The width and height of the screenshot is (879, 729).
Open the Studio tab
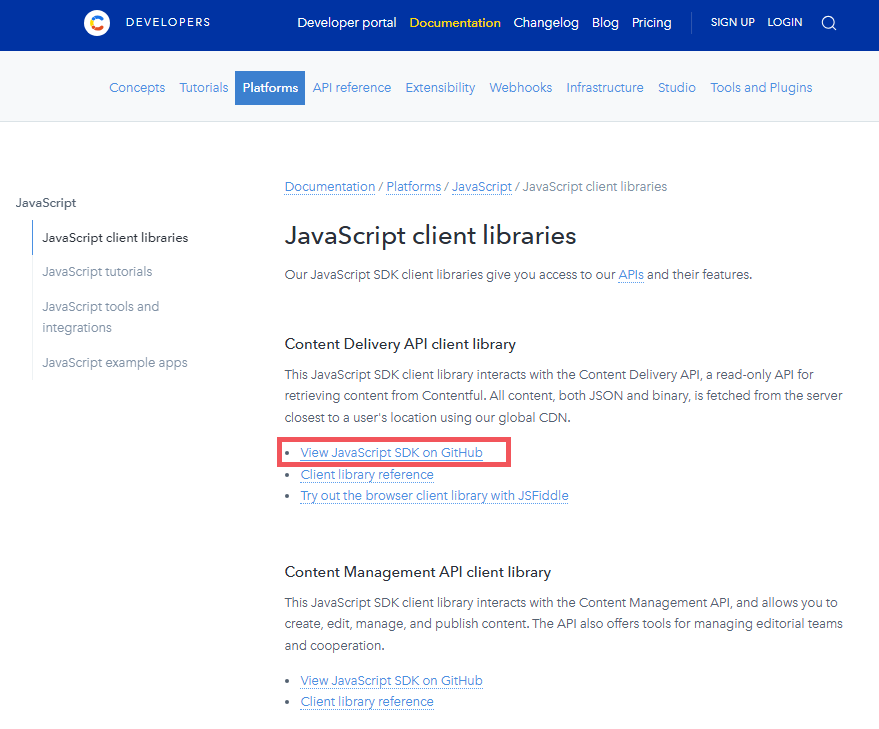click(677, 87)
